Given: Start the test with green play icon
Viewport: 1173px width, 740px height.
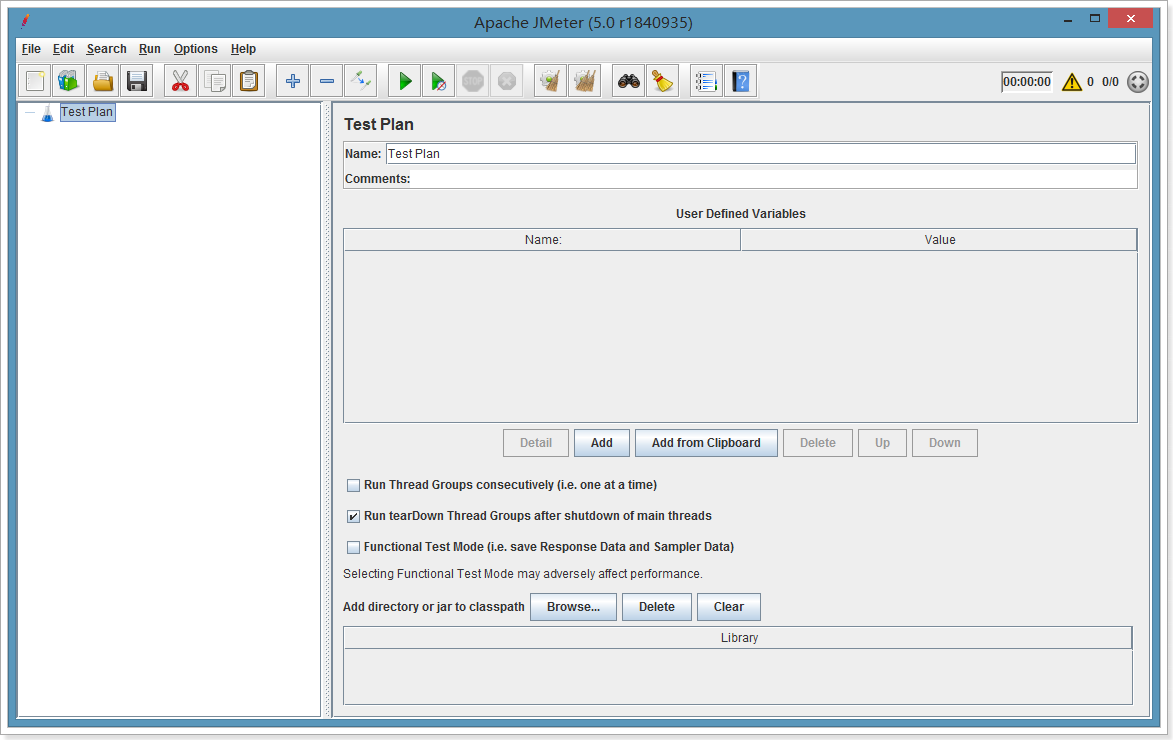Looking at the screenshot, I should (405, 81).
